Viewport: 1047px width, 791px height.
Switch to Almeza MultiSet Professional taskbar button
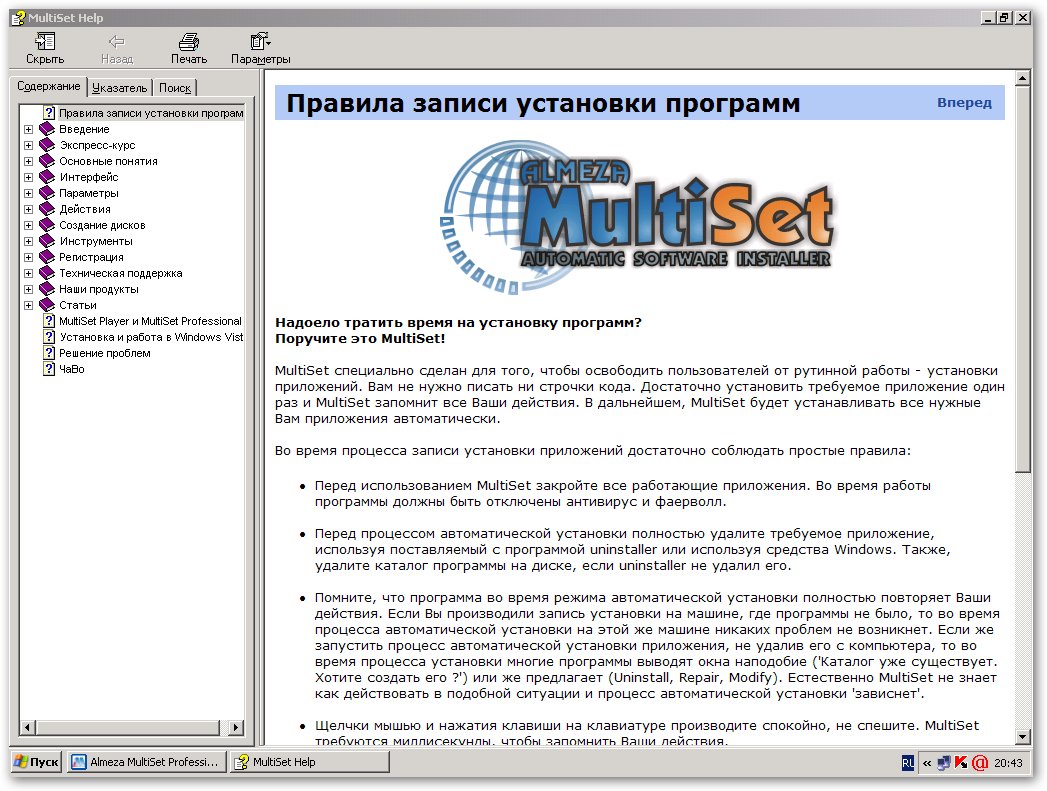pos(146,762)
